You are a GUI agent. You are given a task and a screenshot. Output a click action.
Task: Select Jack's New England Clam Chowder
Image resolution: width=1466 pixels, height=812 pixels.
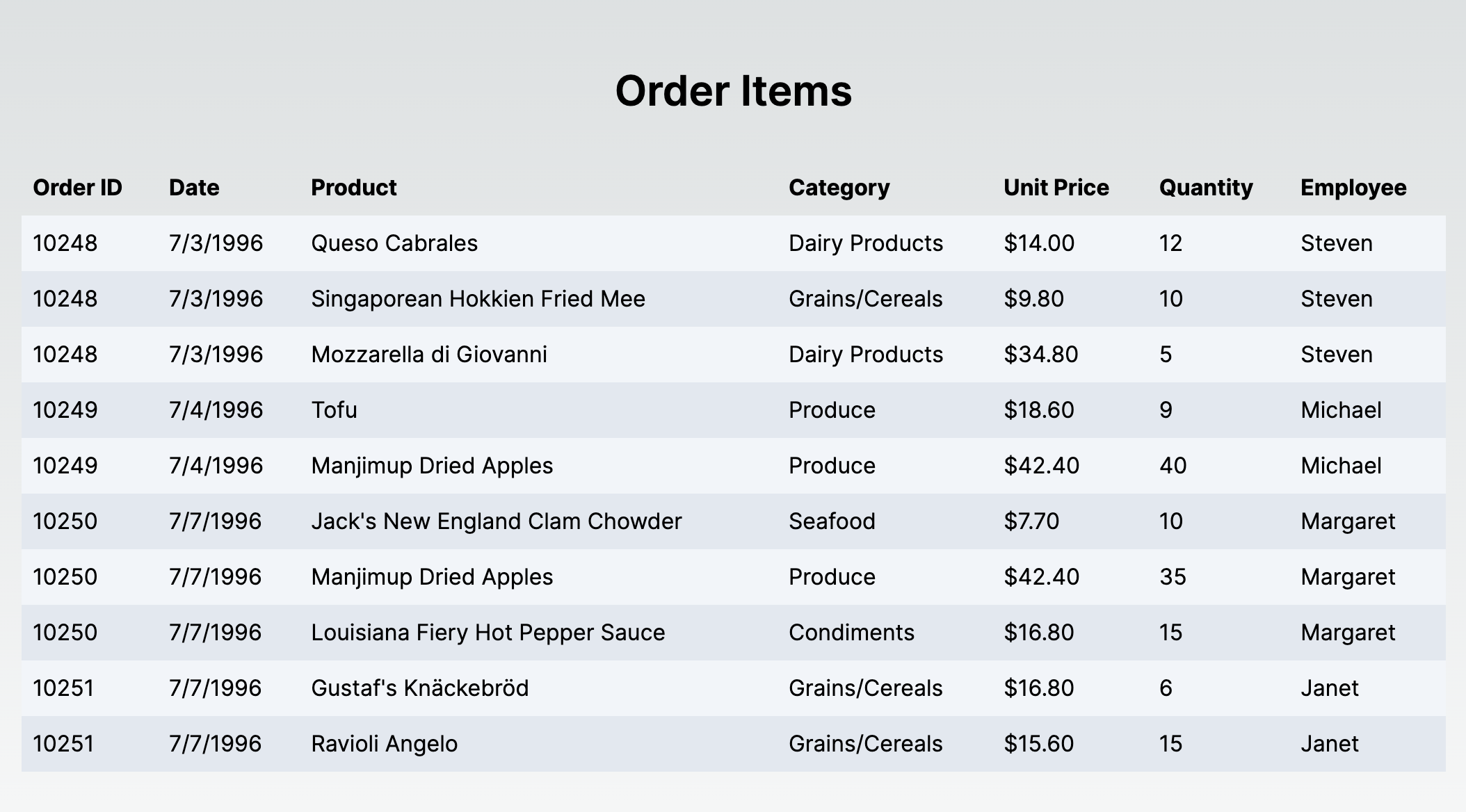[x=496, y=521]
